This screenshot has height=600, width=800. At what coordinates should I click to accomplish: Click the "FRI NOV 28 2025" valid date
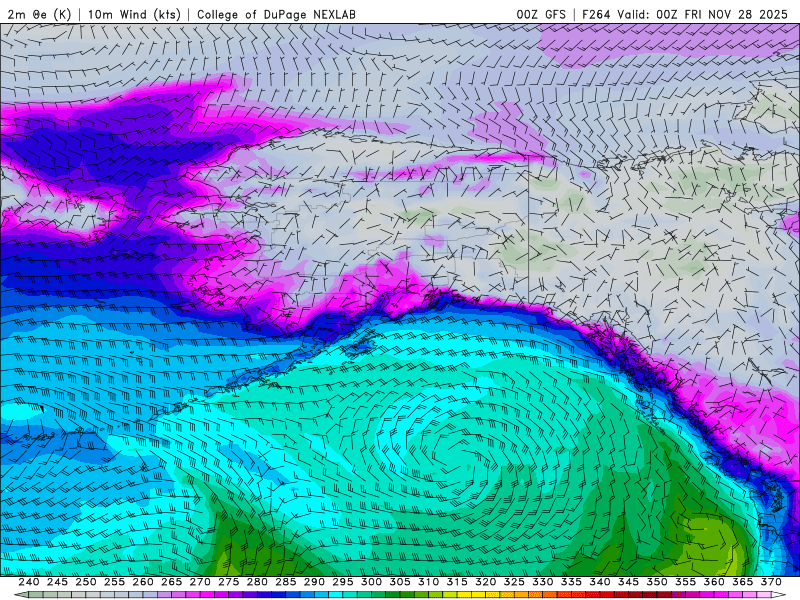736,14
